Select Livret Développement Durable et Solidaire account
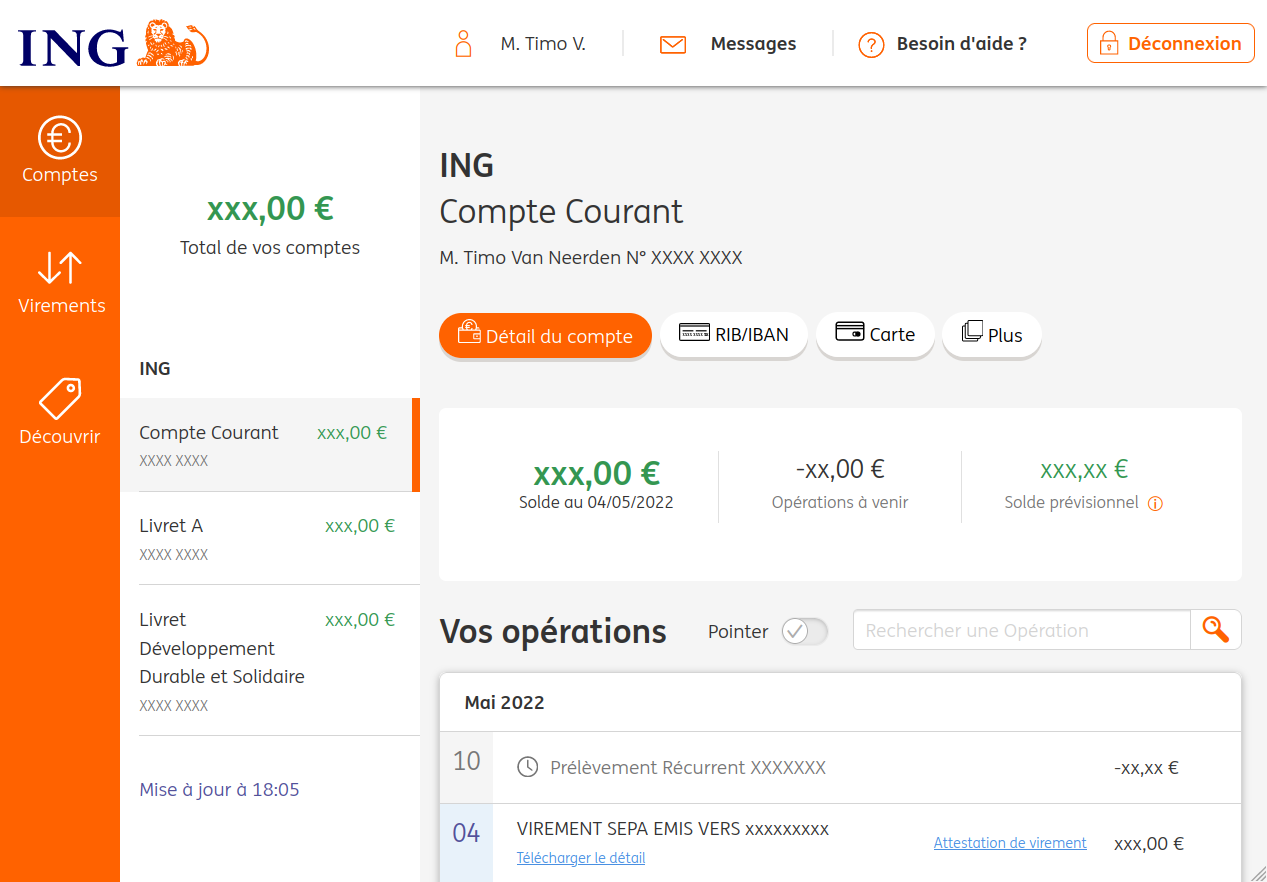Screen dimensions: 1267x882 [270, 660]
